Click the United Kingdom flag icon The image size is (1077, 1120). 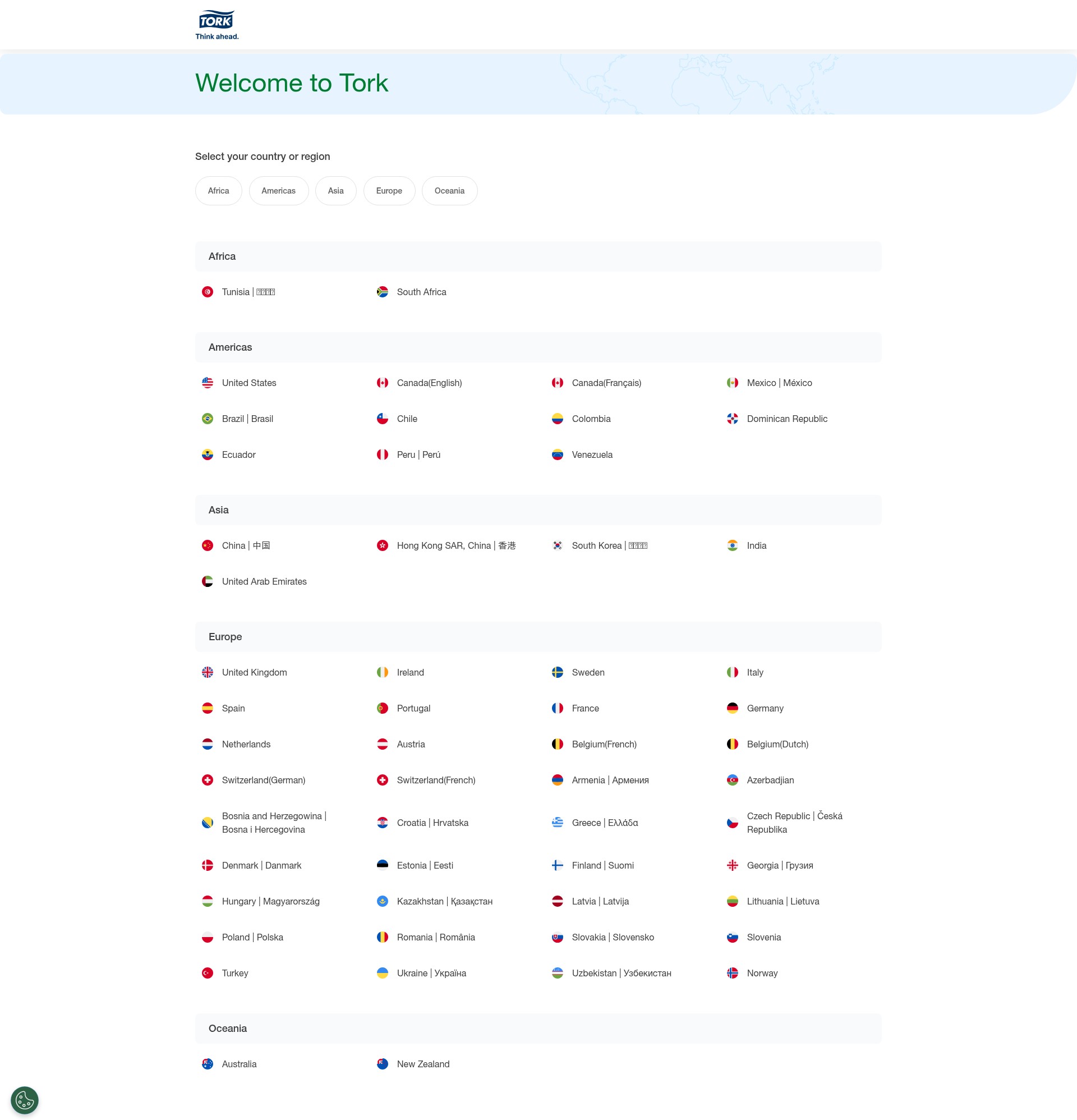(208, 673)
